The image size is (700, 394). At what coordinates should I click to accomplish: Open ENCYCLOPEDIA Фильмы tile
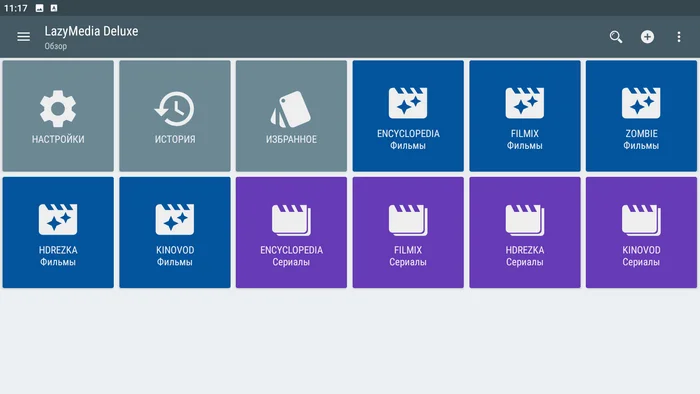[408, 116]
